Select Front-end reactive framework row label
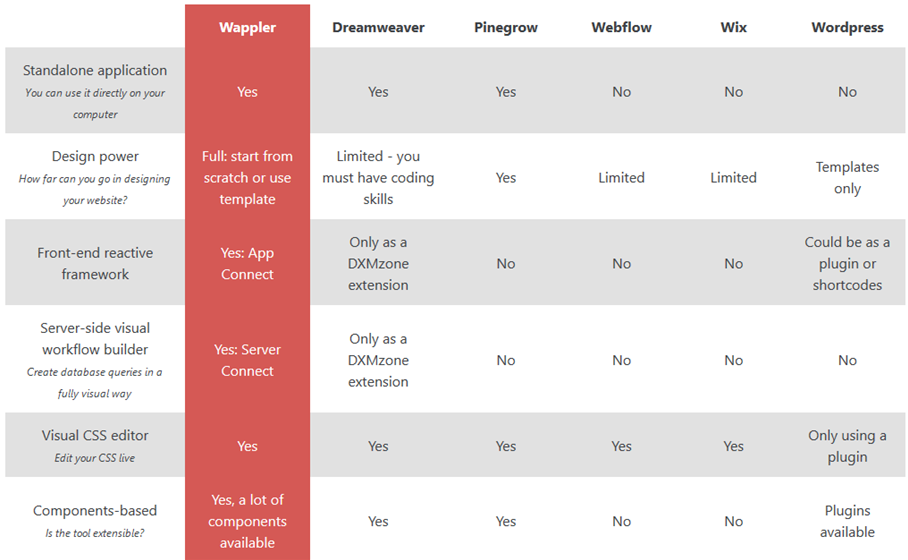 click(95, 263)
